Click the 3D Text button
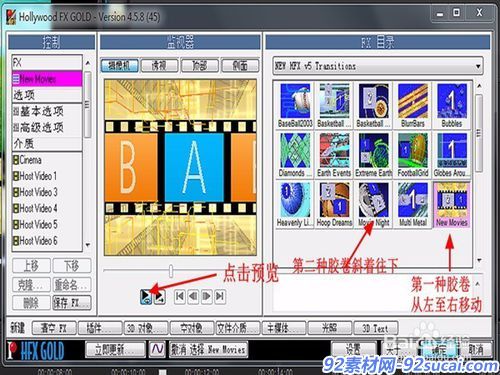Viewport: 500px width, 375px height. [376, 328]
